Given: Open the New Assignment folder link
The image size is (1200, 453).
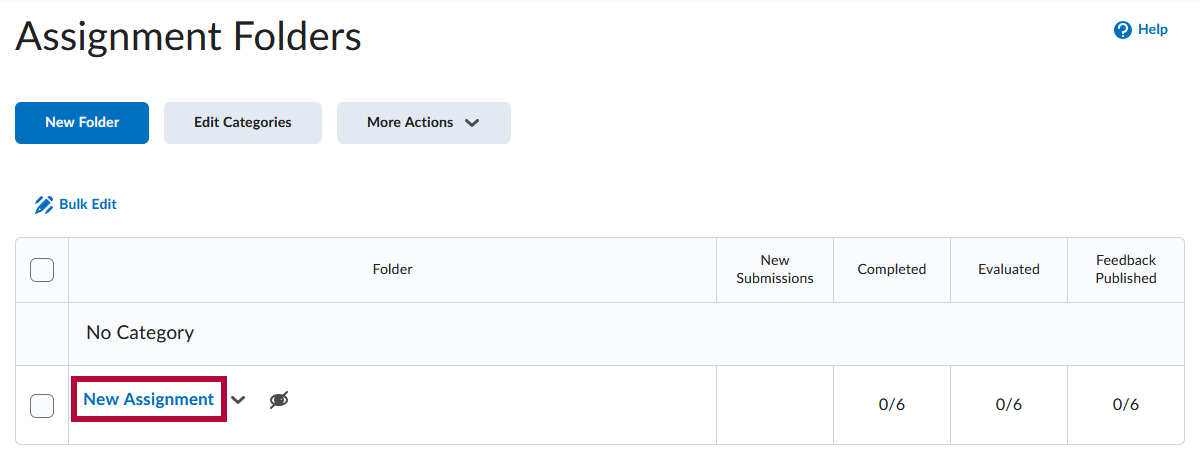Looking at the screenshot, I should pos(149,399).
